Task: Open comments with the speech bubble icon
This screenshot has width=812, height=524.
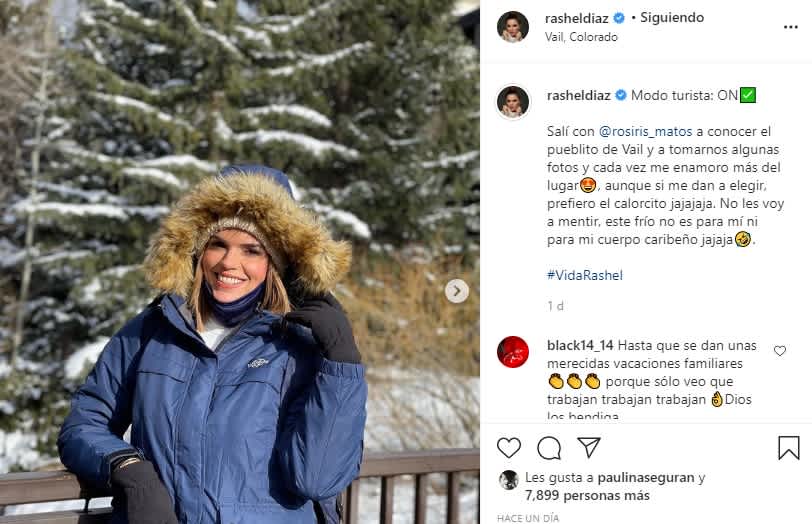Action: point(549,448)
